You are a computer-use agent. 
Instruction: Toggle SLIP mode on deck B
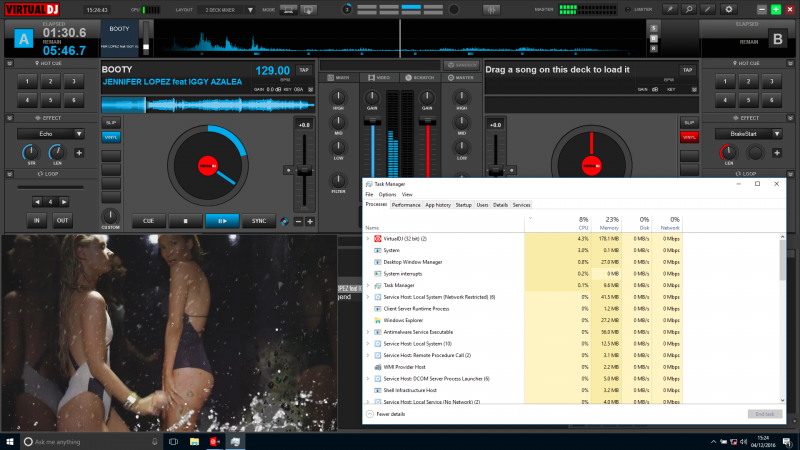pos(689,122)
